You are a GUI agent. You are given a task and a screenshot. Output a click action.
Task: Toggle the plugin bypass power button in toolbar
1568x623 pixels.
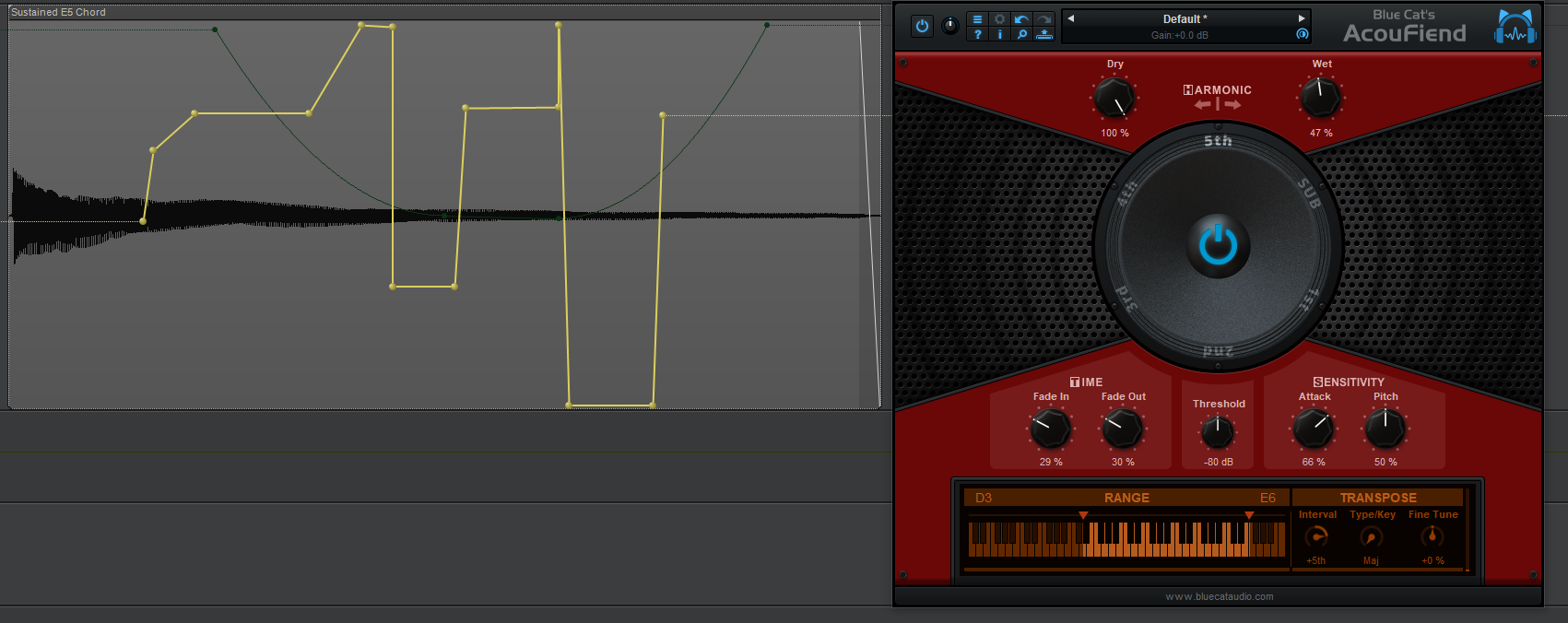click(x=922, y=27)
